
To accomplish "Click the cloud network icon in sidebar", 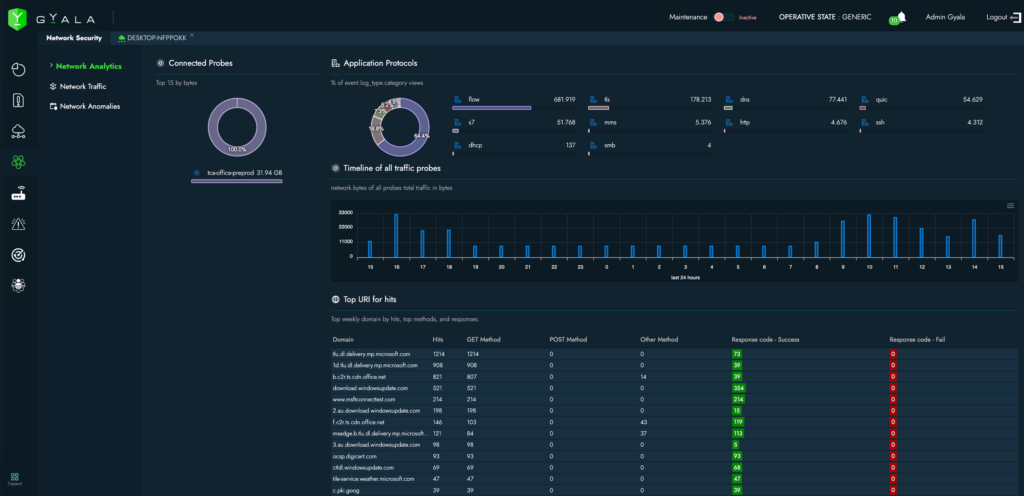I will 18,131.
